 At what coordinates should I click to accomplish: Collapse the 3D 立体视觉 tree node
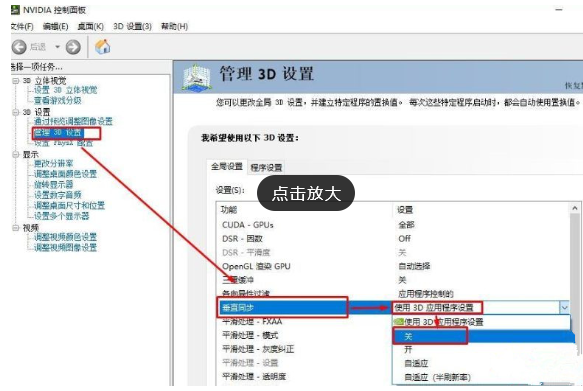pos(16,80)
